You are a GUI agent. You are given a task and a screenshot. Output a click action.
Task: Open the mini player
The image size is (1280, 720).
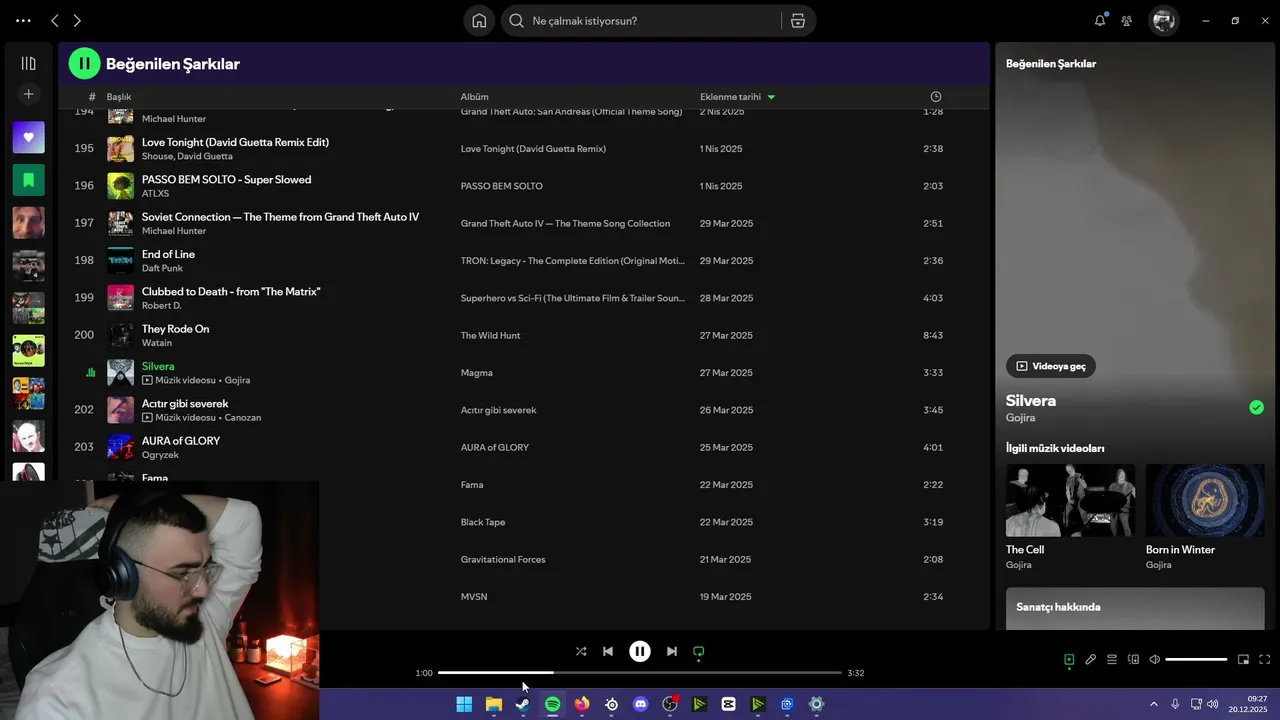coord(1244,659)
